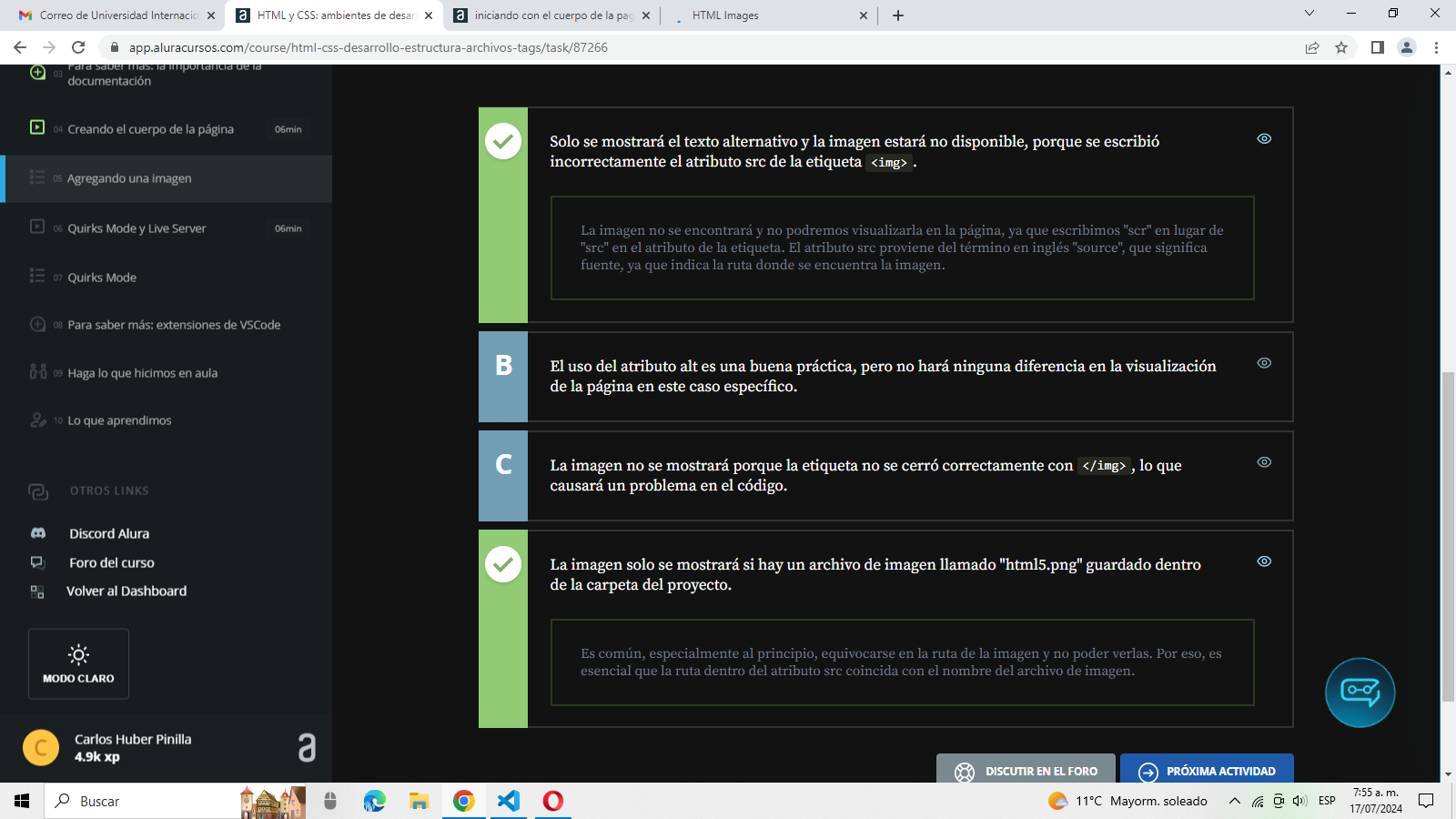Click the page vertical scrollbar thumb

click(x=1448, y=537)
